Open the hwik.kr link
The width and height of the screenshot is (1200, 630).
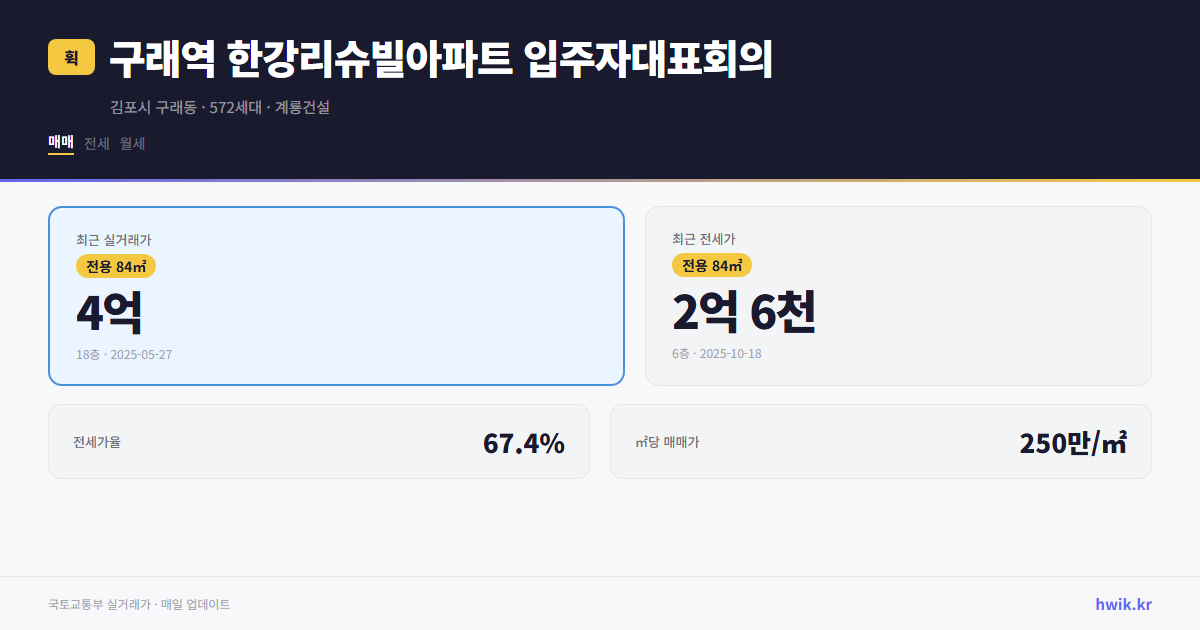click(x=1123, y=603)
